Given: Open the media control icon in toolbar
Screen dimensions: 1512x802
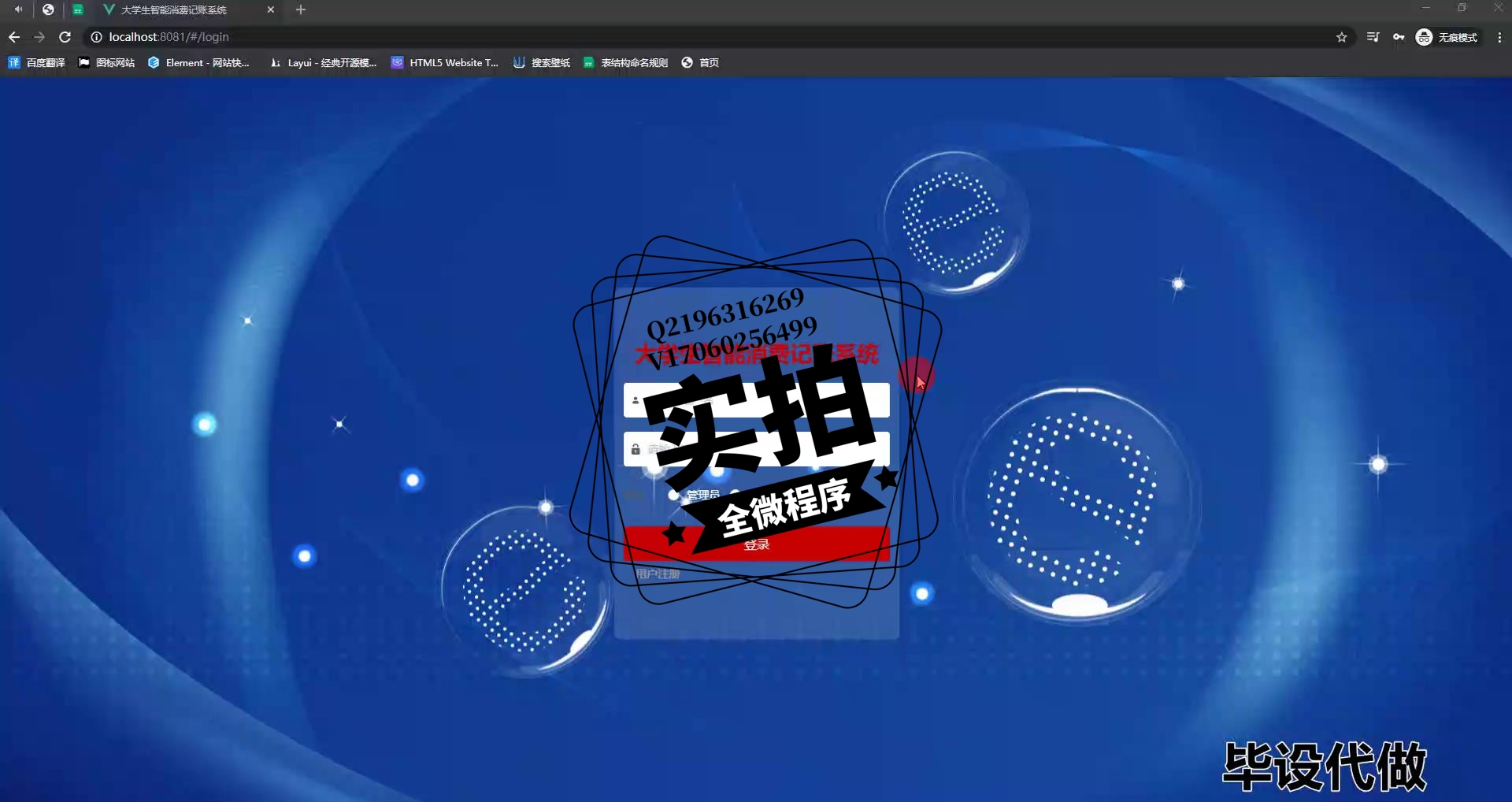Looking at the screenshot, I should (x=1373, y=37).
